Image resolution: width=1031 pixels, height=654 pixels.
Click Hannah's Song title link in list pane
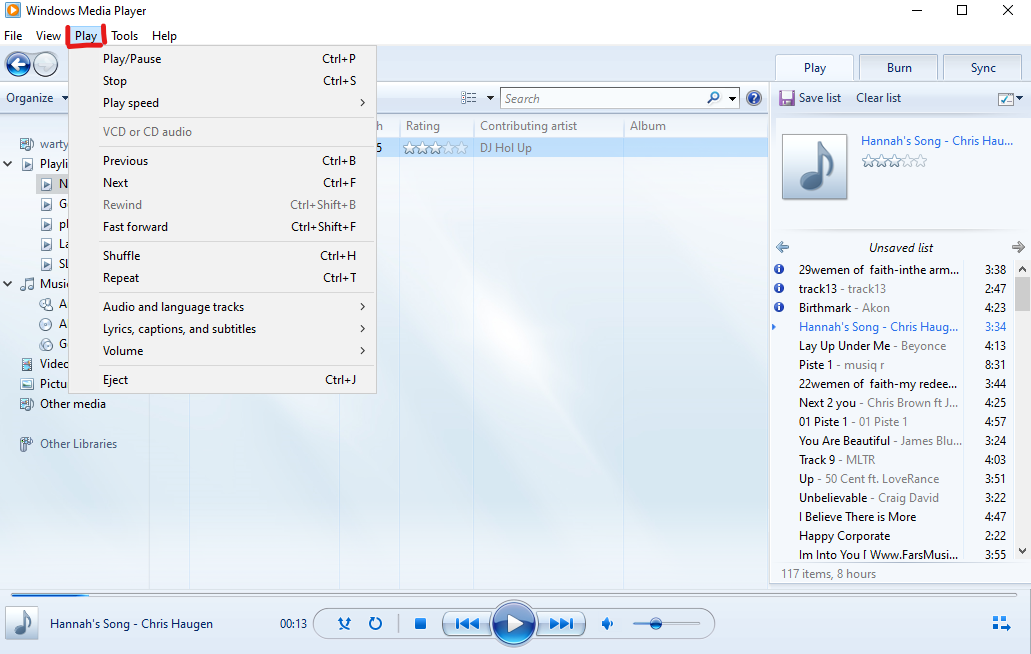(x=937, y=141)
